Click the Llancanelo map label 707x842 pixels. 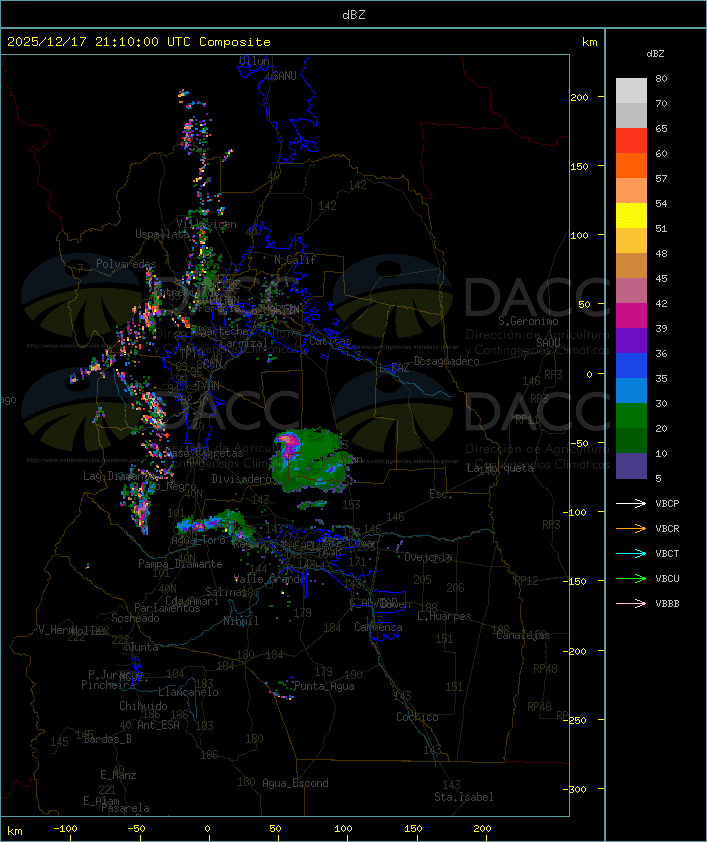pos(188,692)
